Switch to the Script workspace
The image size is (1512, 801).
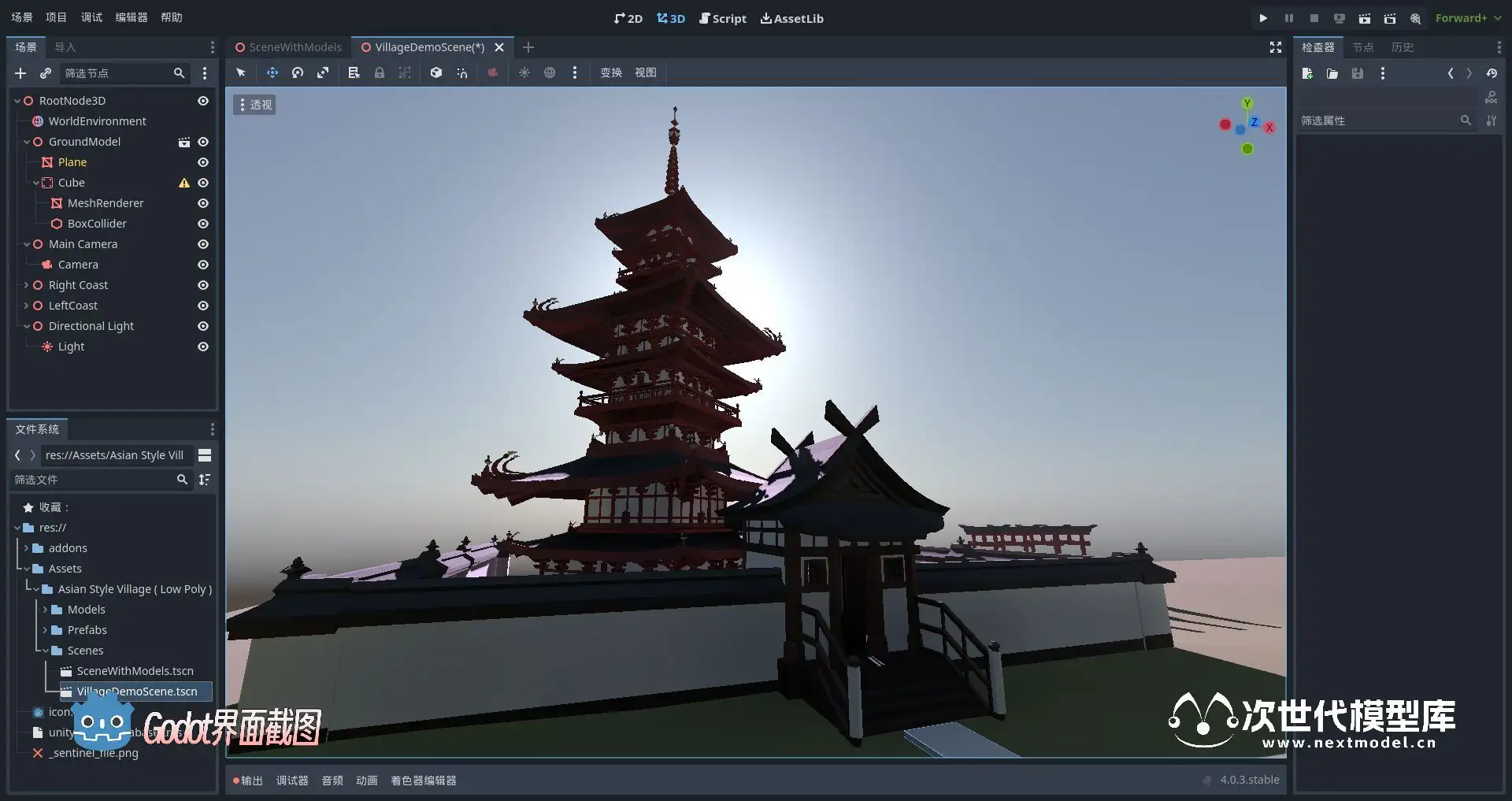[x=722, y=18]
